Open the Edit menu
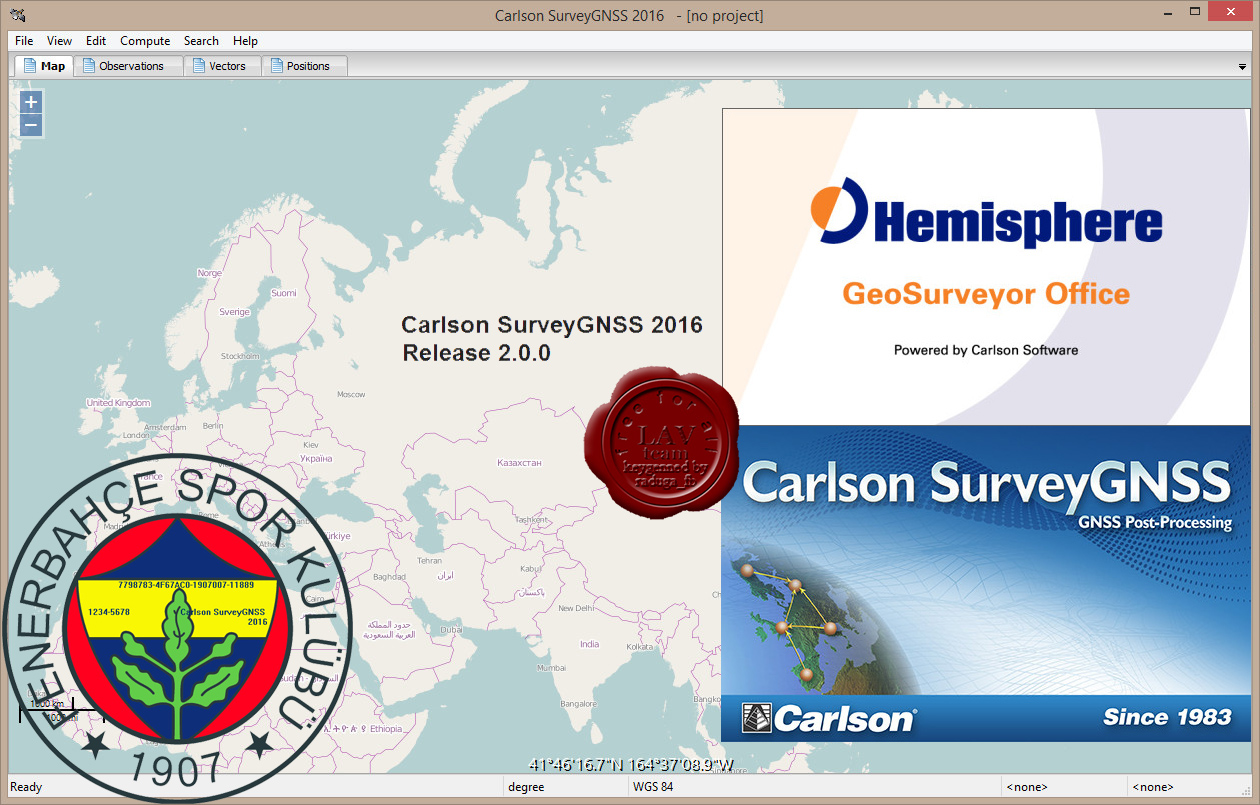Viewport: 1260px width, 805px height. pyautogui.click(x=96, y=41)
